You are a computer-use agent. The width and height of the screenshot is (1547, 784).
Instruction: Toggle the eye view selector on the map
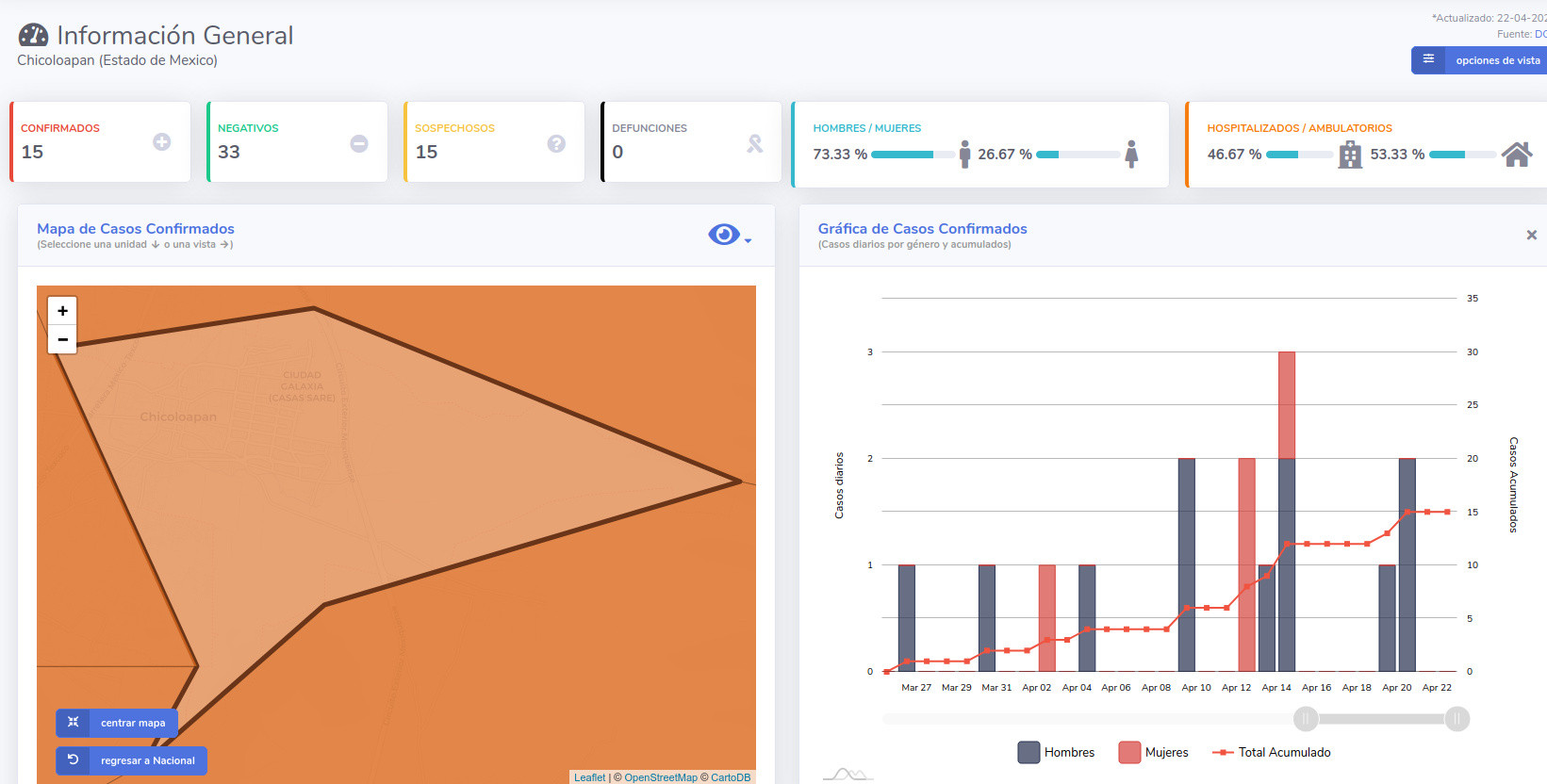pos(723,235)
